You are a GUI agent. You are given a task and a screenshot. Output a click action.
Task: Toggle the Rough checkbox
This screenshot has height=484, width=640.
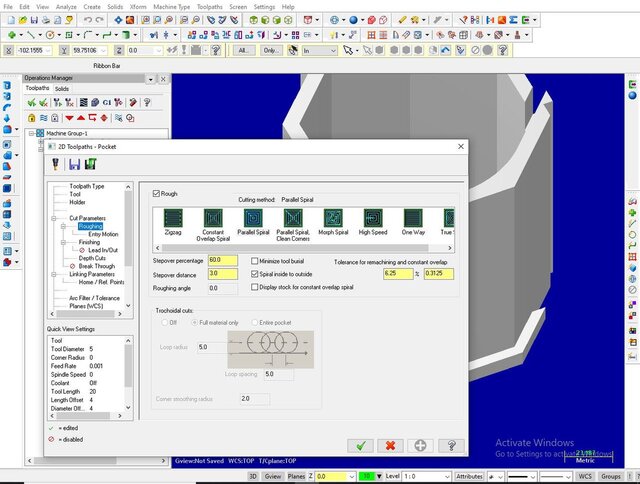[156, 193]
